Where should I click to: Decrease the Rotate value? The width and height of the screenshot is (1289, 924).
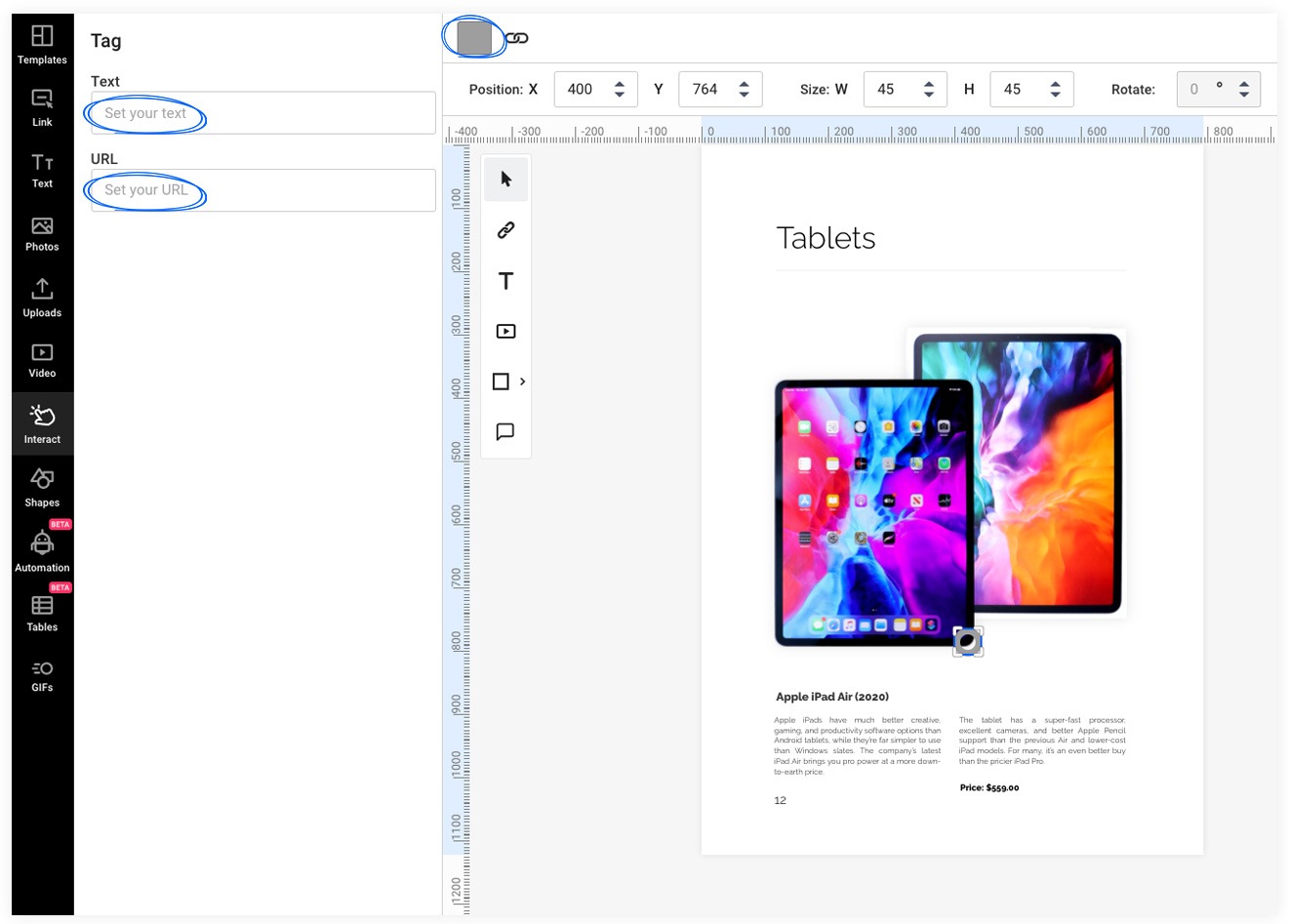(x=1244, y=95)
